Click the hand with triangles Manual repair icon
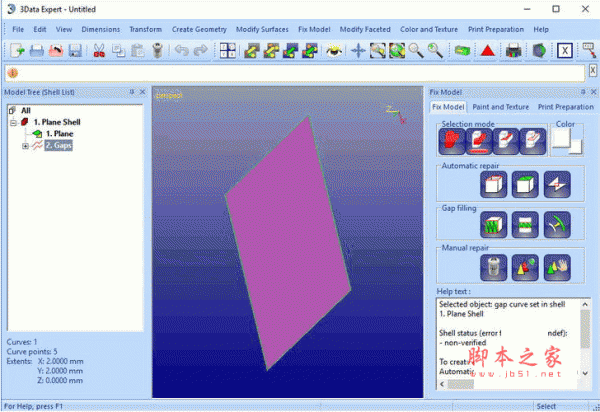This screenshot has width=600, height=412. pos(557,267)
